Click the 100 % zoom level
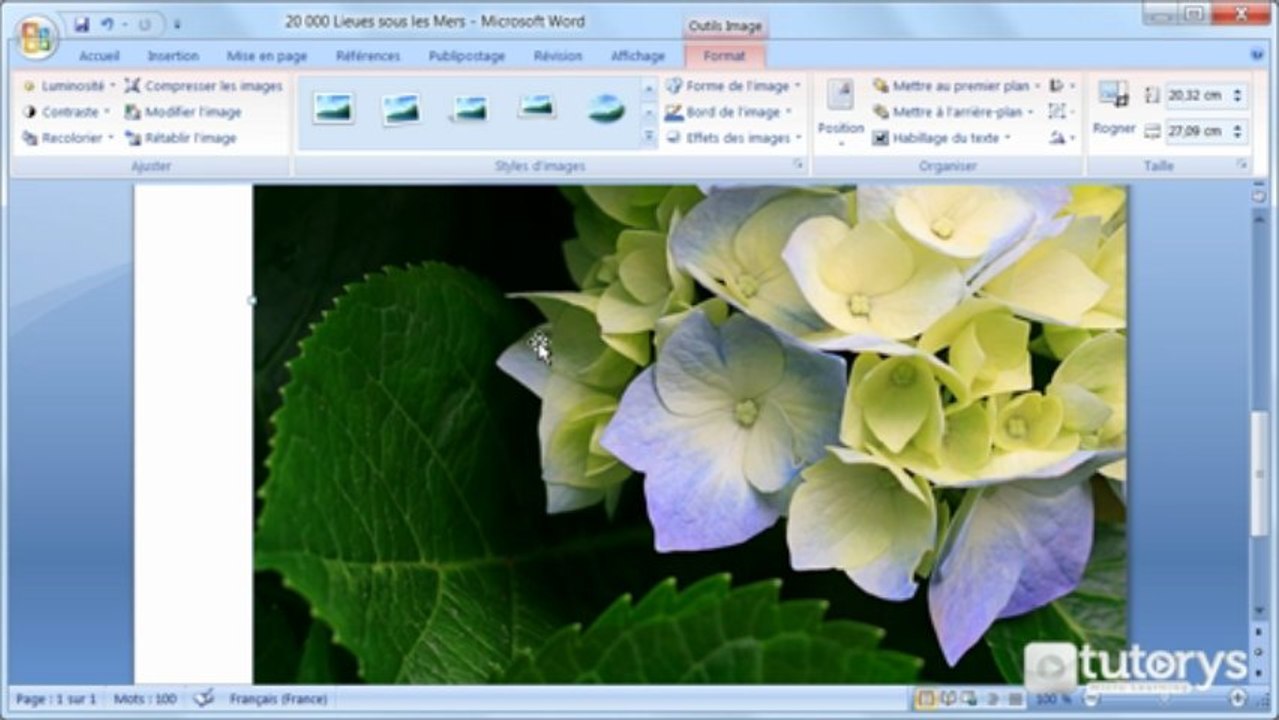Screen dimensions: 1279x720 [x=1052, y=699]
